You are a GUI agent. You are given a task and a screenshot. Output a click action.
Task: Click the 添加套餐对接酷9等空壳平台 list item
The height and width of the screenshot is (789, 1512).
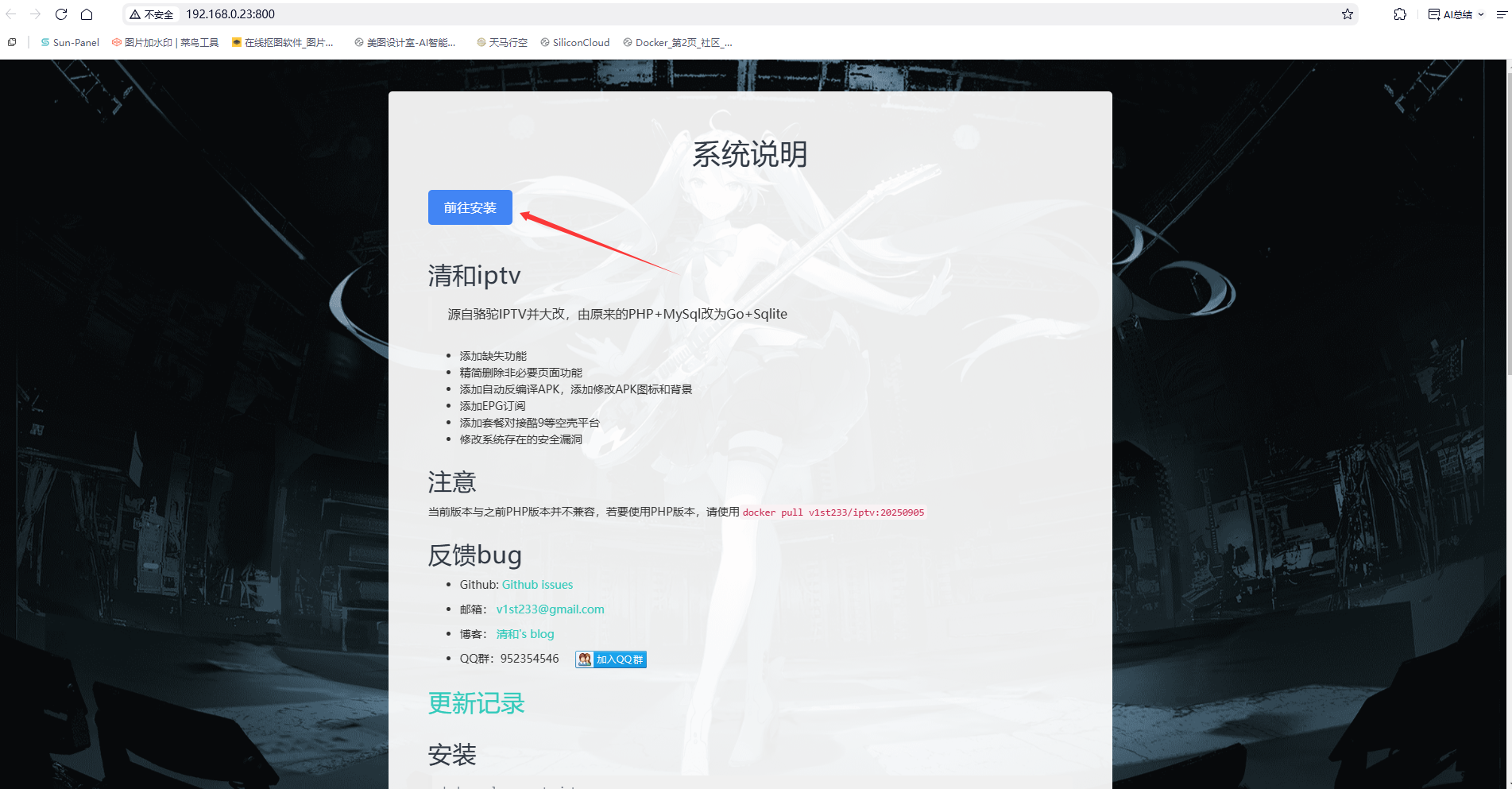[530, 423]
